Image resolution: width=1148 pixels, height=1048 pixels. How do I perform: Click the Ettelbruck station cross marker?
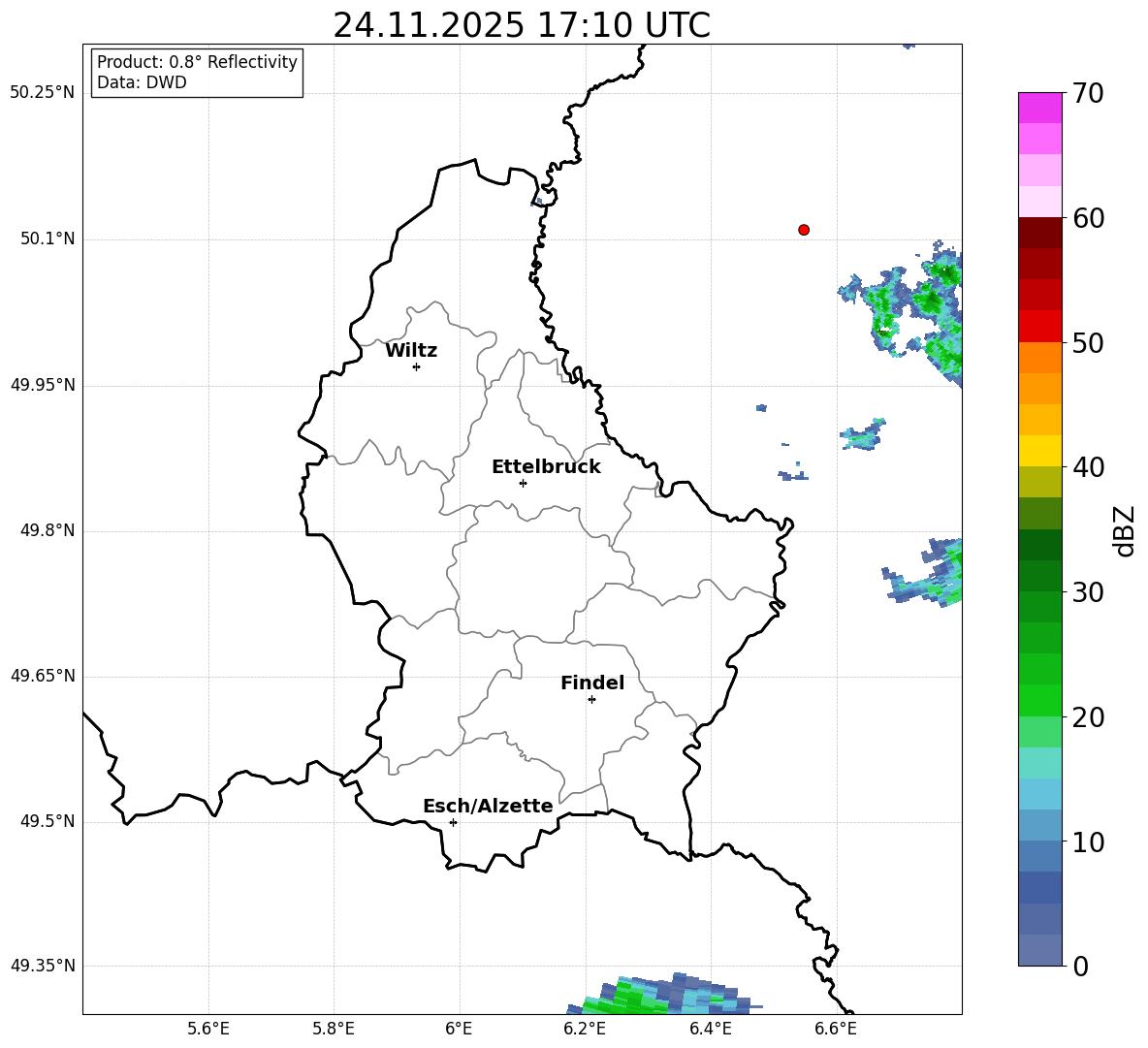click(523, 483)
